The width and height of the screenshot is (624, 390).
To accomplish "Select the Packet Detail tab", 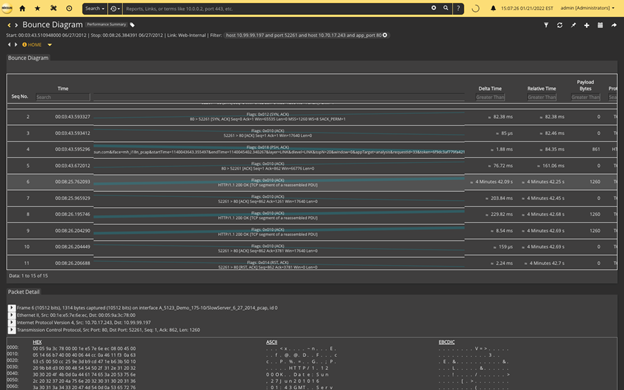I will [x=23, y=292].
